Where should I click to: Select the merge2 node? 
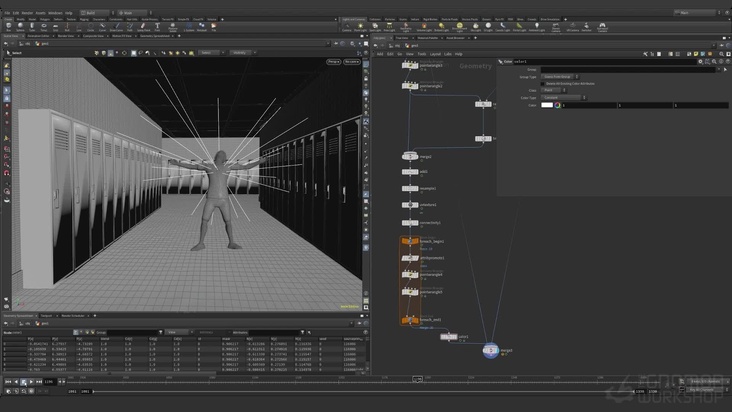point(410,156)
